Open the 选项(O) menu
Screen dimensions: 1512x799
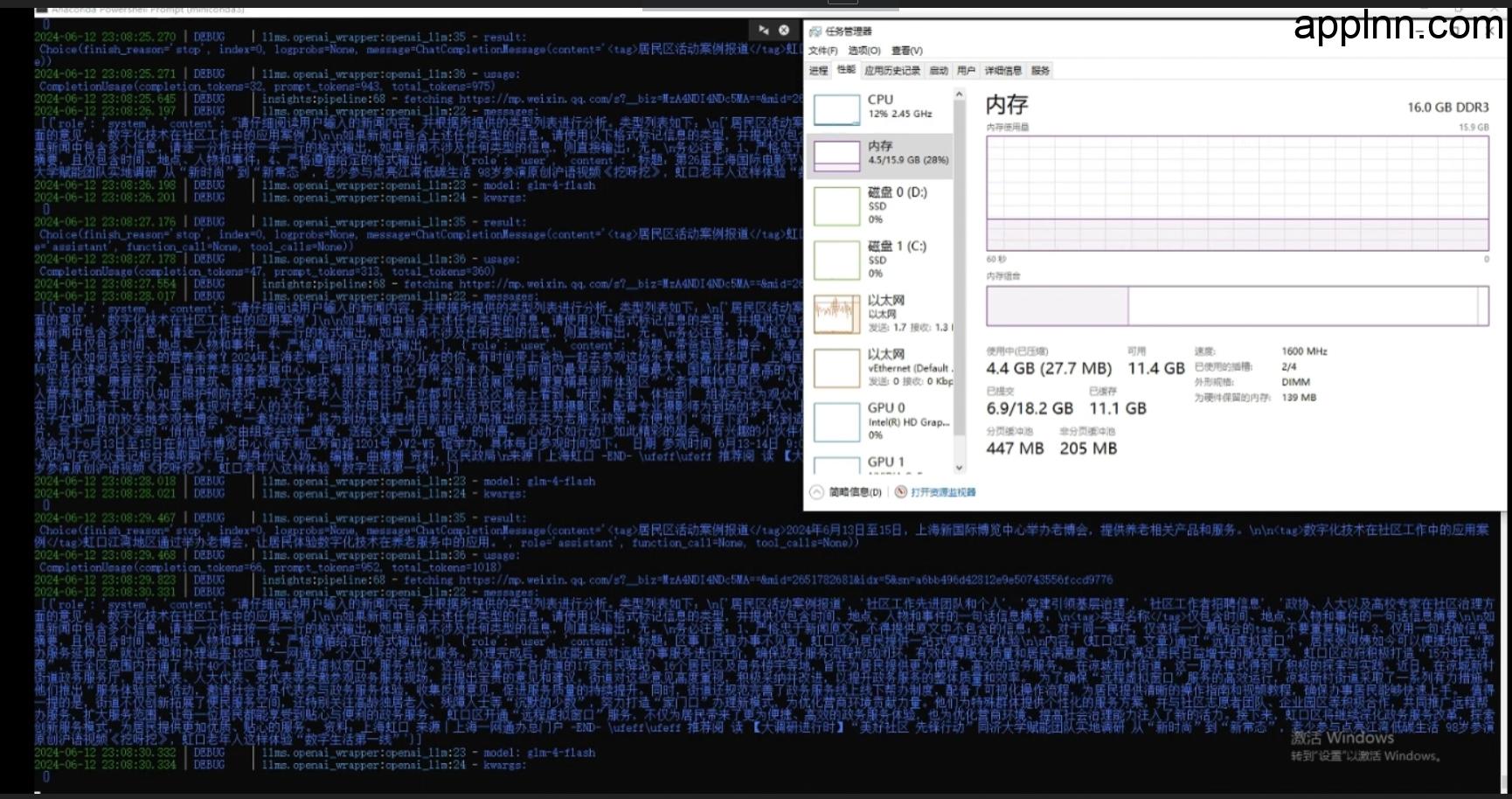coord(864,51)
